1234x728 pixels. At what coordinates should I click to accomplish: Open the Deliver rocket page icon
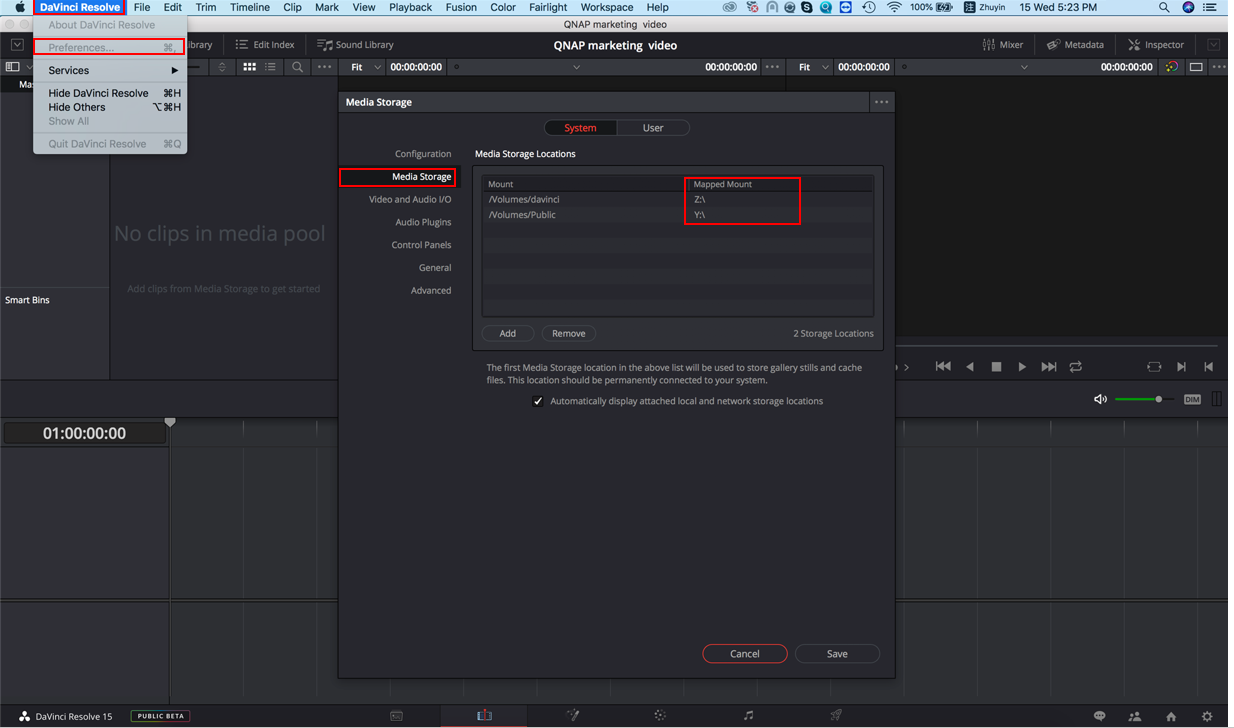coord(836,716)
